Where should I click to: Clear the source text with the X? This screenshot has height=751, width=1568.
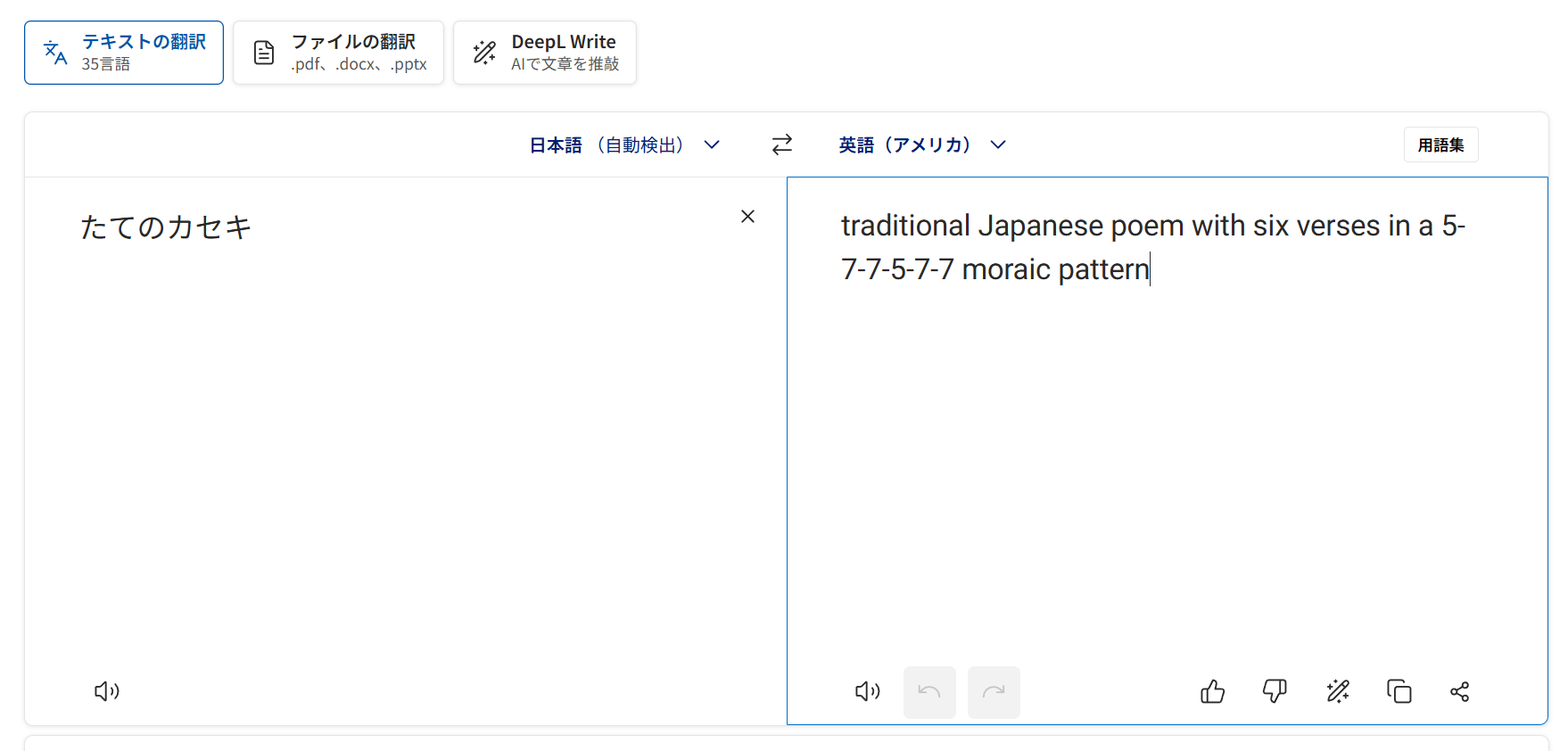point(747,216)
